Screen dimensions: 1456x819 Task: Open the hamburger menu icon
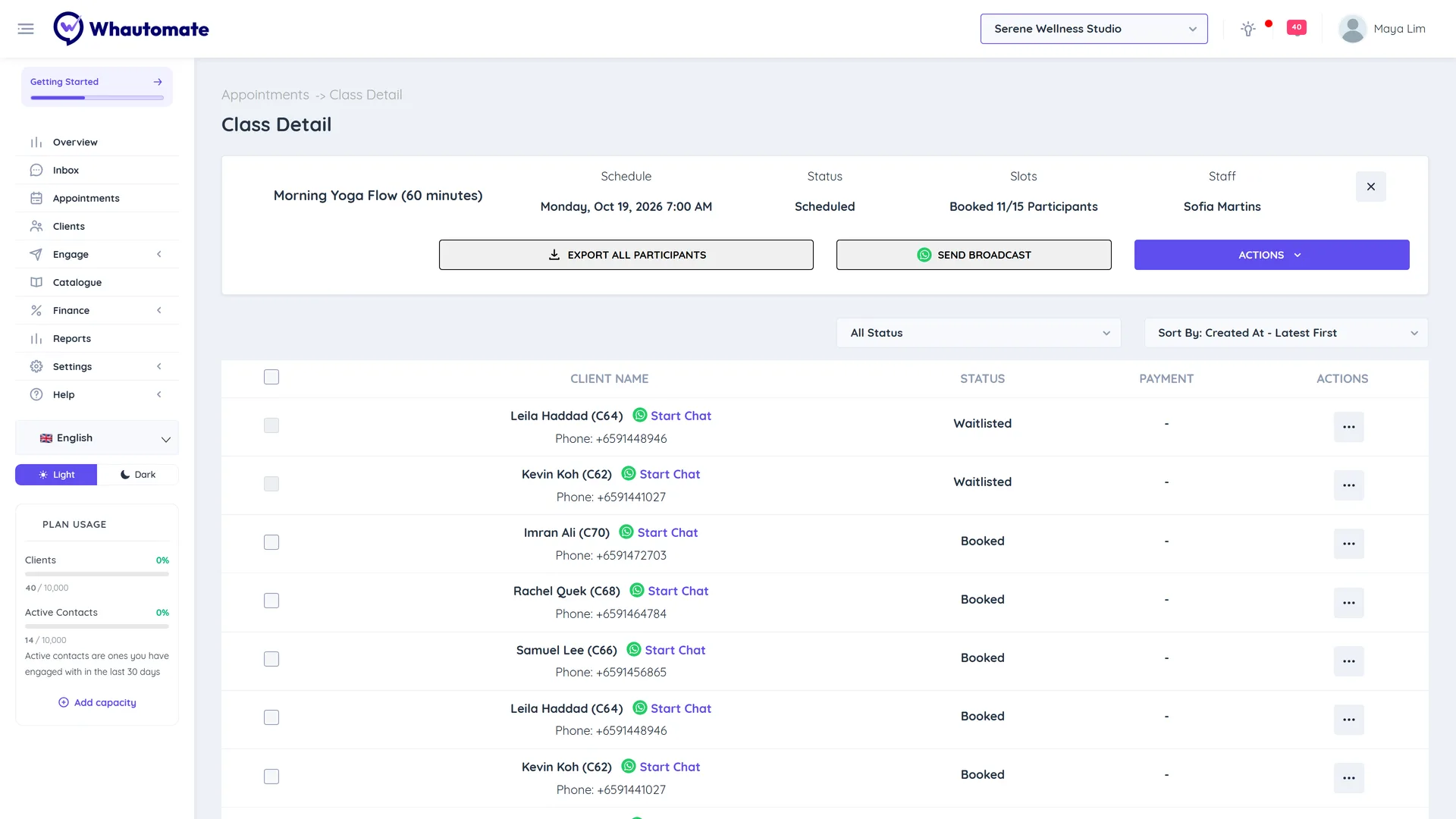(x=26, y=29)
